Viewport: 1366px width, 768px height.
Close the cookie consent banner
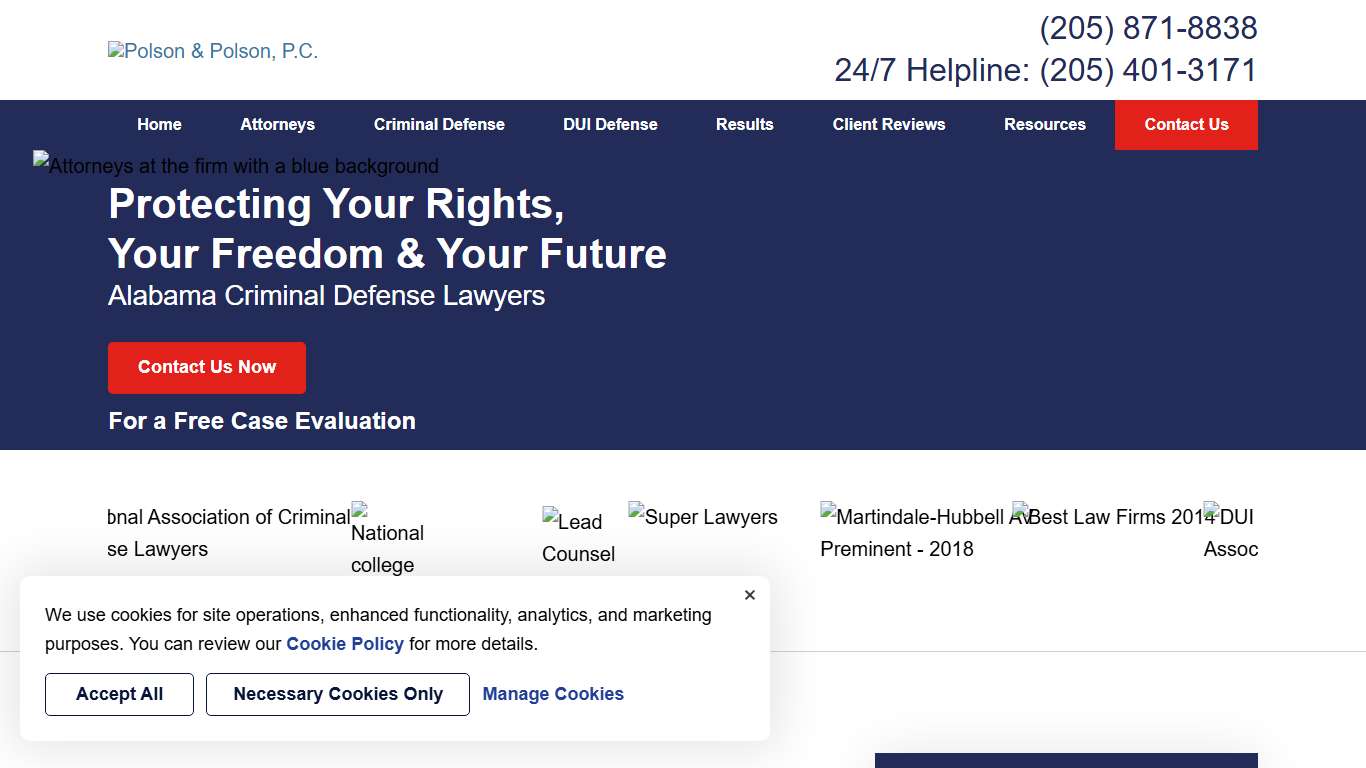(x=750, y=595)
